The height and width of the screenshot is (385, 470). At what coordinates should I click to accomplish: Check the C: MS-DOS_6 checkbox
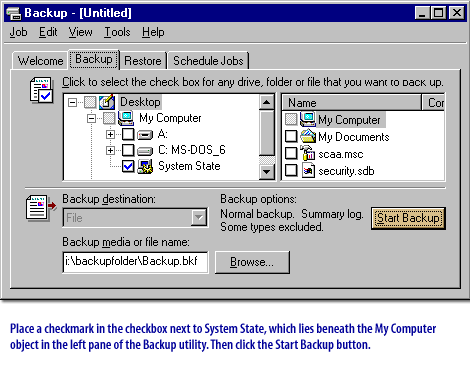click(x=128, y=150)
